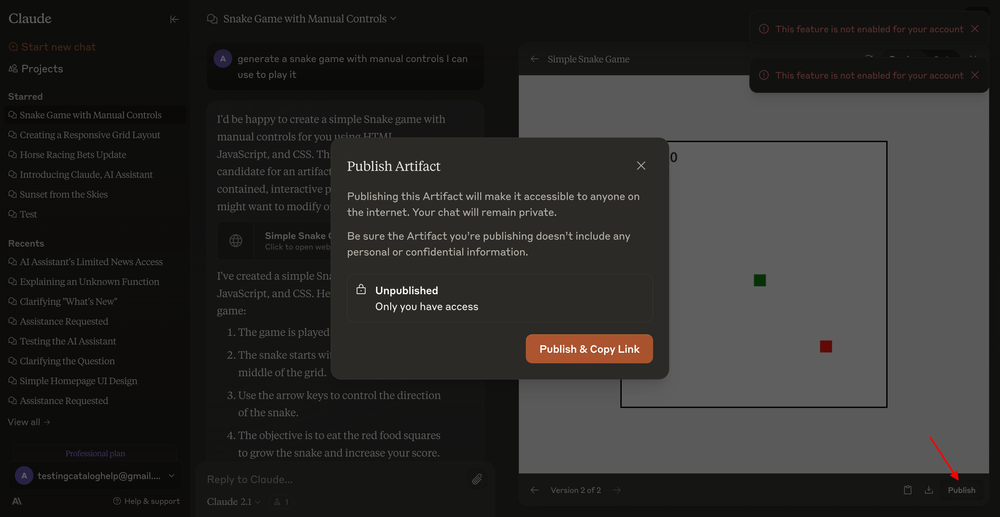Image resolution: width=1000 pixels, height=517 pixels.
Task: Expand the Claude 2.1 model selector
Action: pos(234,502)
